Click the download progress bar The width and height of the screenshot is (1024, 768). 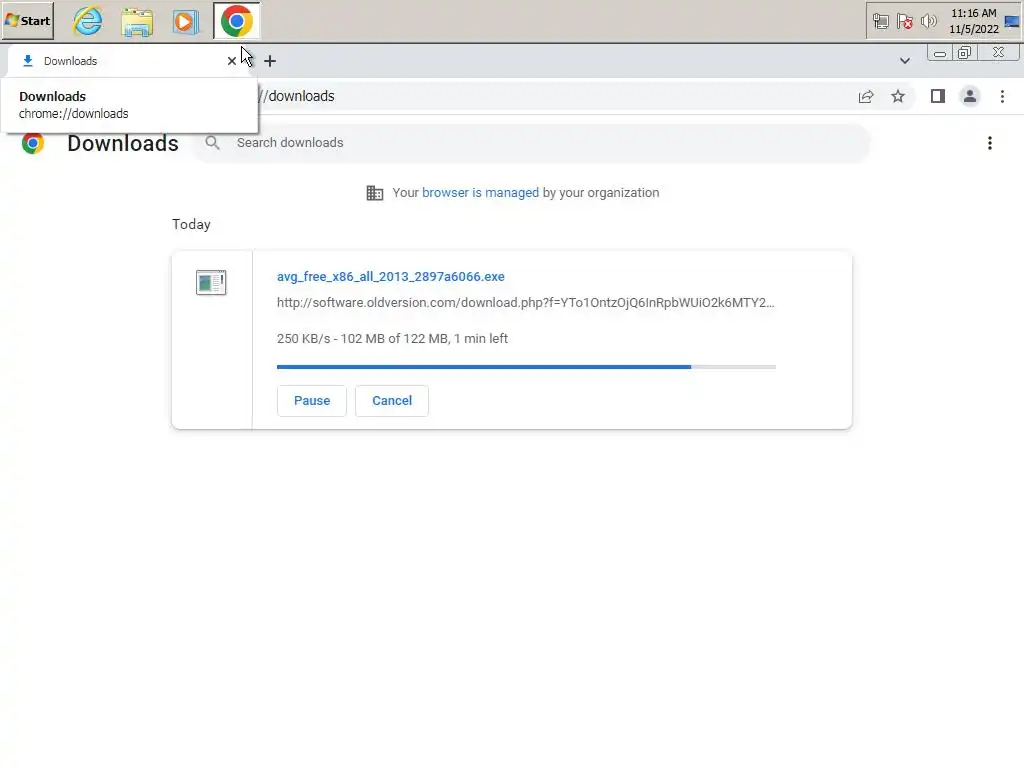(526, 367)
